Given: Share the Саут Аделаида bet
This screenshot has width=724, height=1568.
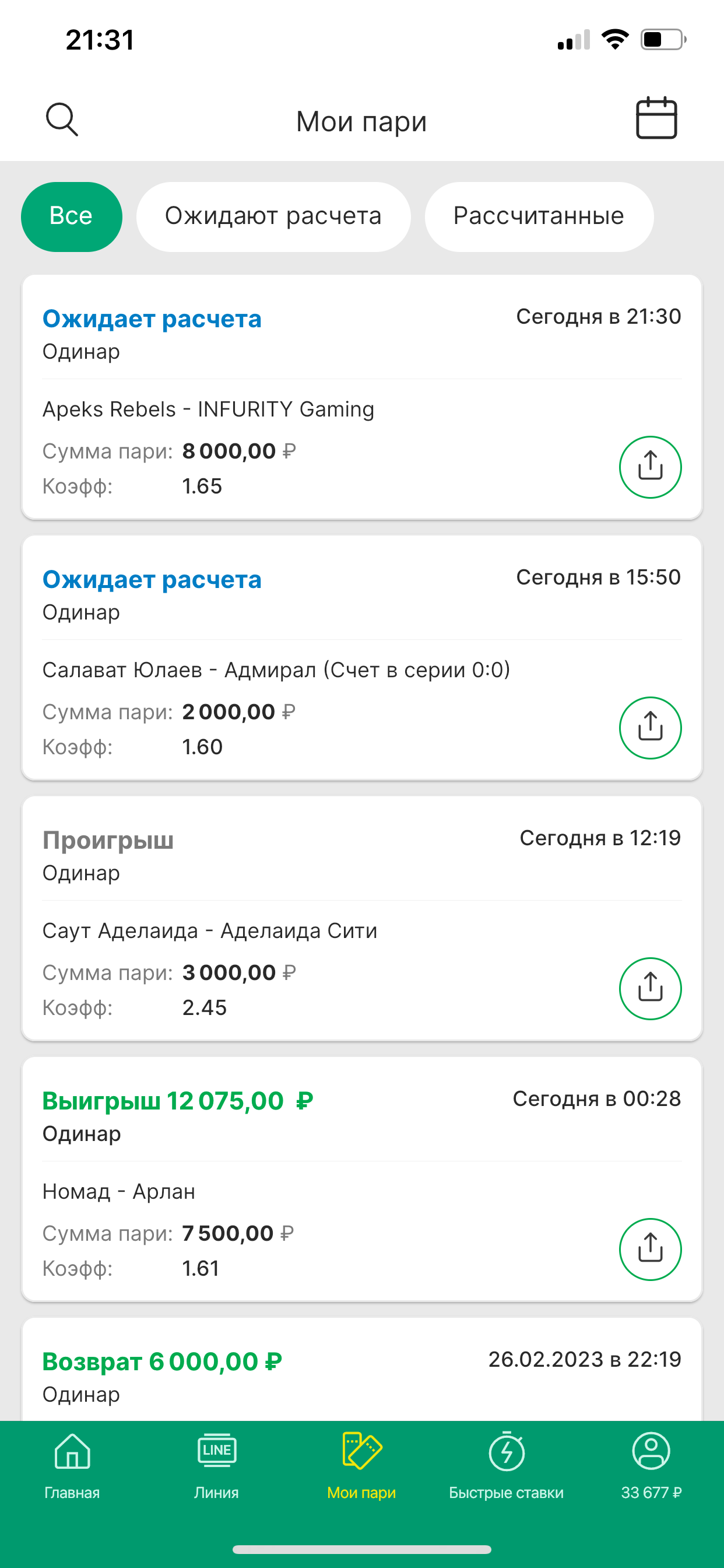Looking at the screenshot, I should tap(650, 988).
